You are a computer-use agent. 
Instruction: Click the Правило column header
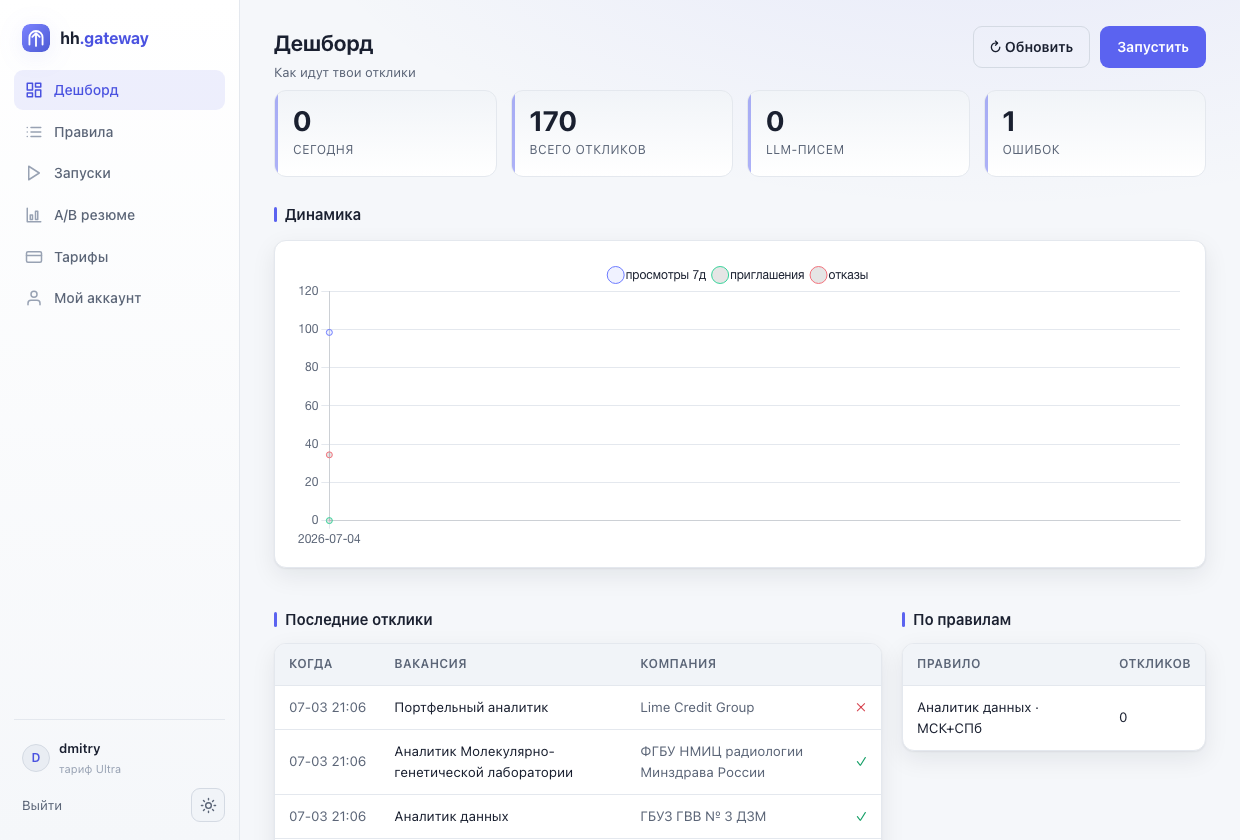pos(949,664)
